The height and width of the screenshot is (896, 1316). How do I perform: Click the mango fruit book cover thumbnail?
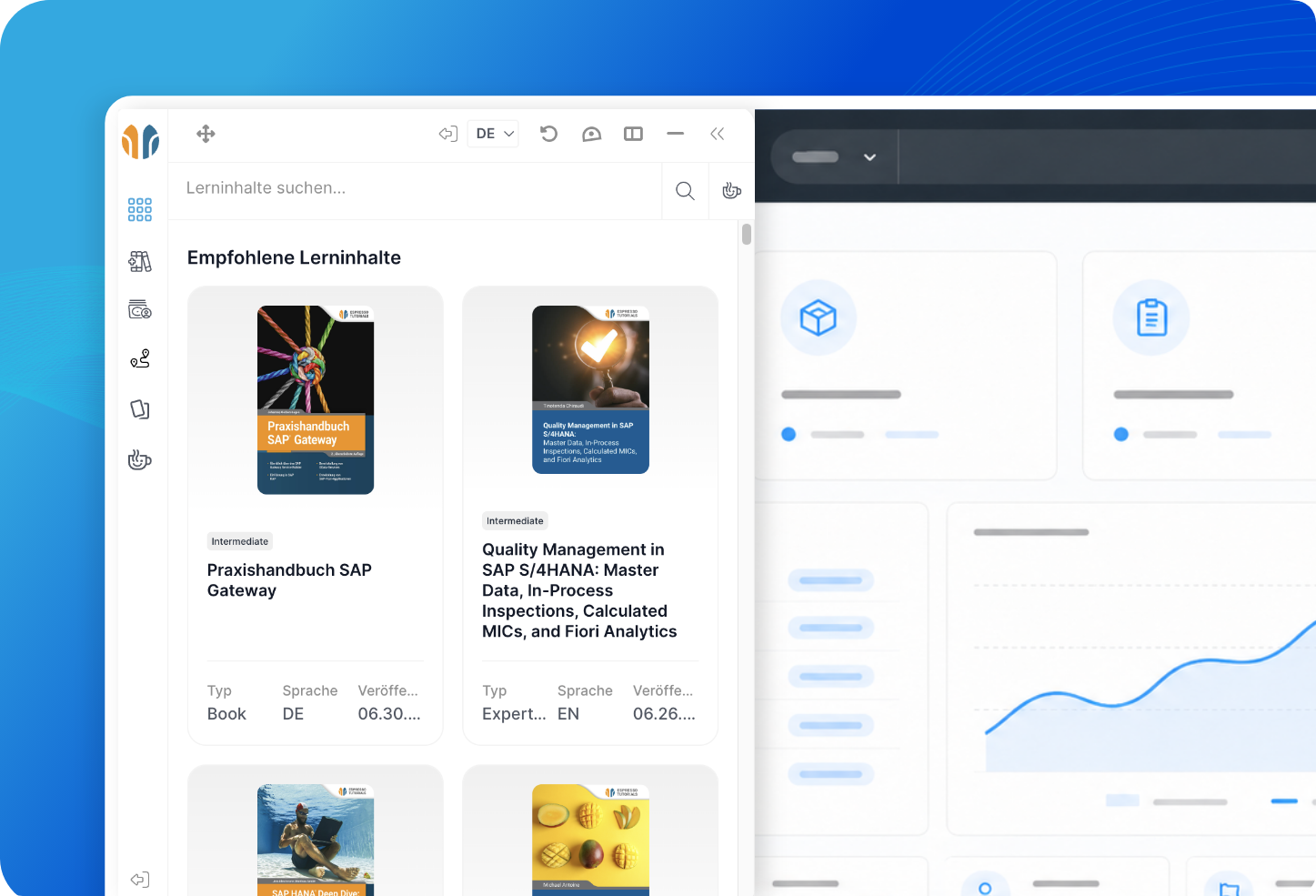click(590, 840)
